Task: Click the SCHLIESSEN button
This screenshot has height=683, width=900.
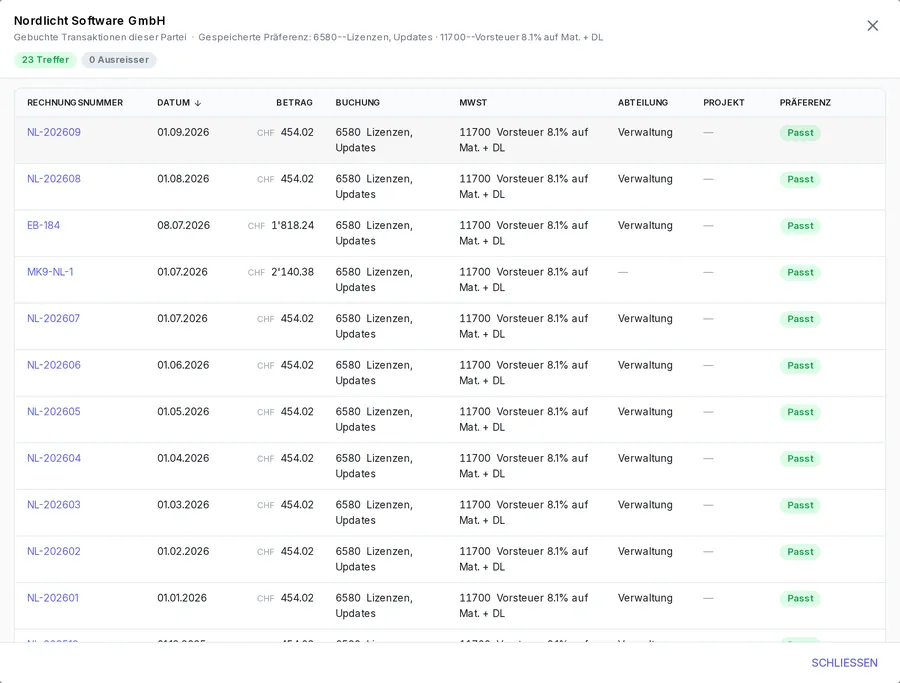Action: point(844,663)
